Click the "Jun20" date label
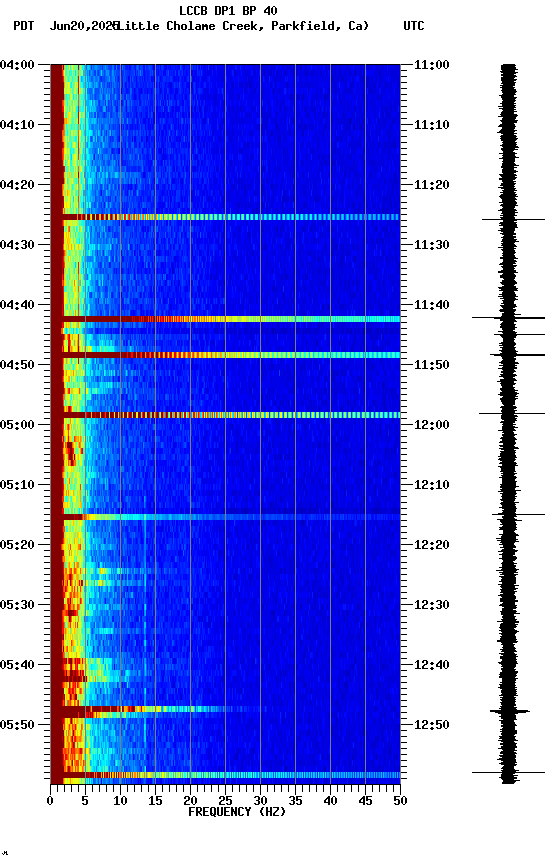 coord(67,26)
